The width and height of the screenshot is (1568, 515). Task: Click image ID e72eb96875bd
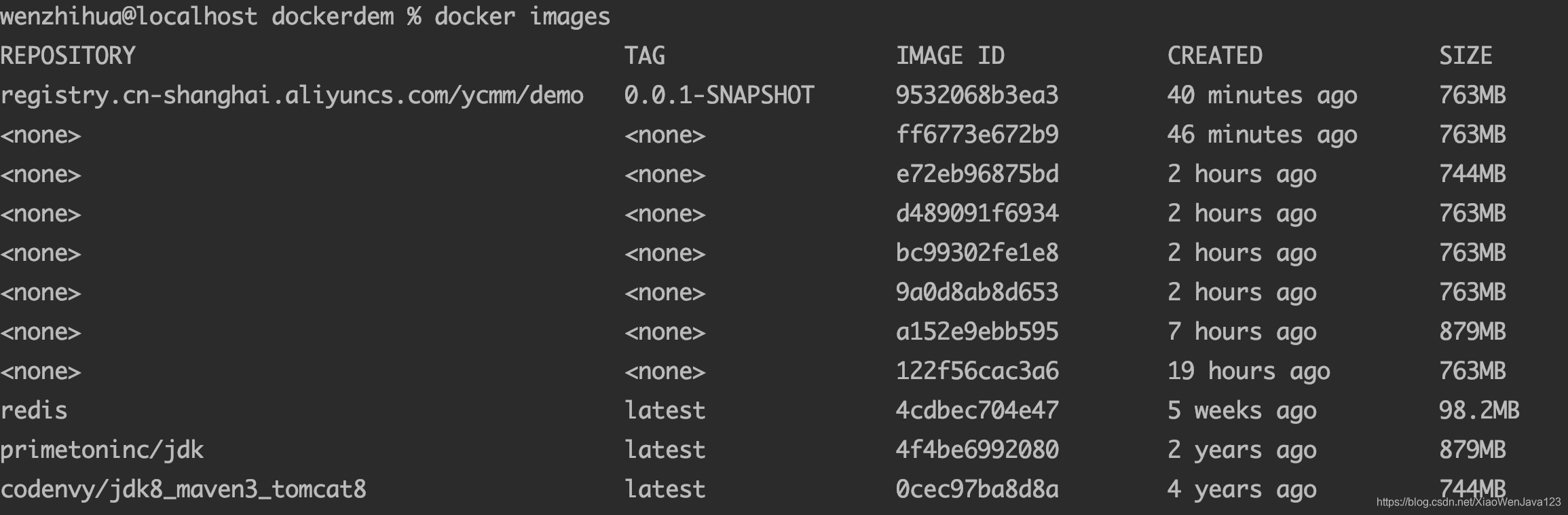coord(977,174)
